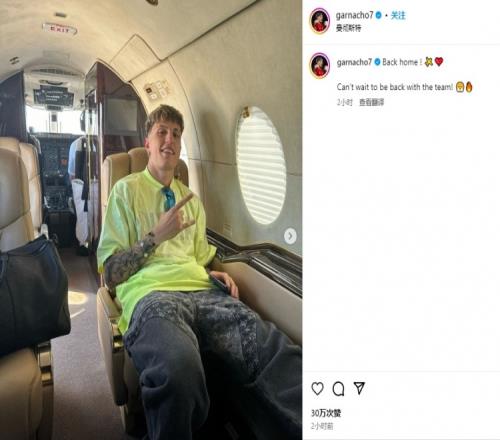Screen dimensions: 500x440
Task: Open garnacho7 profile from caption username
Action: (354, 62)
